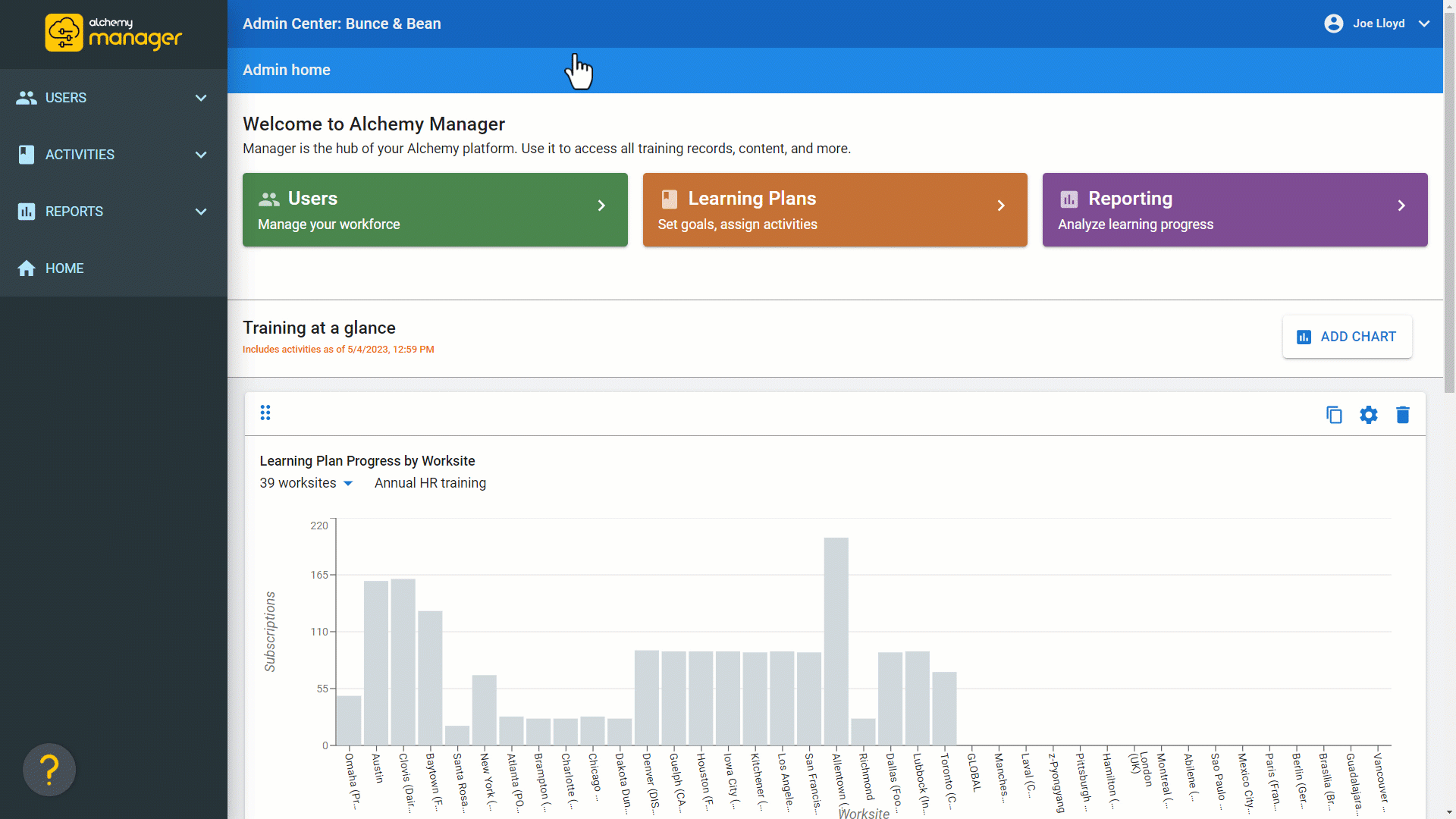Click the chart drag handle dots
Viewport: 1456px width, 819px height.
265,413
